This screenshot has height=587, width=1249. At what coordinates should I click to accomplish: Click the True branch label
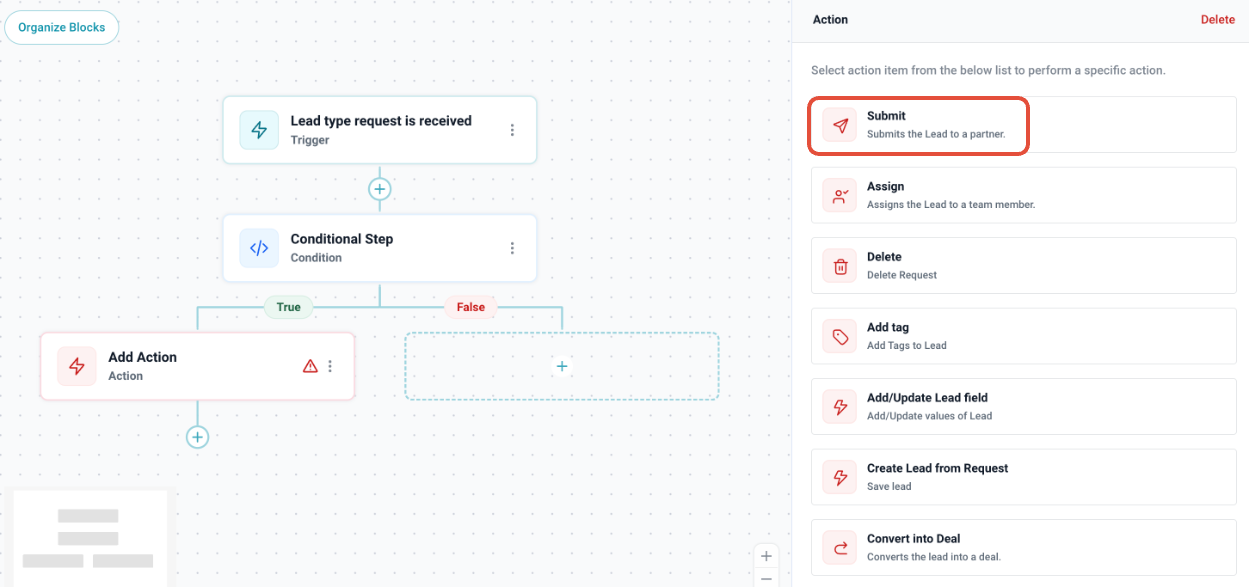click(x=288, y=307)
